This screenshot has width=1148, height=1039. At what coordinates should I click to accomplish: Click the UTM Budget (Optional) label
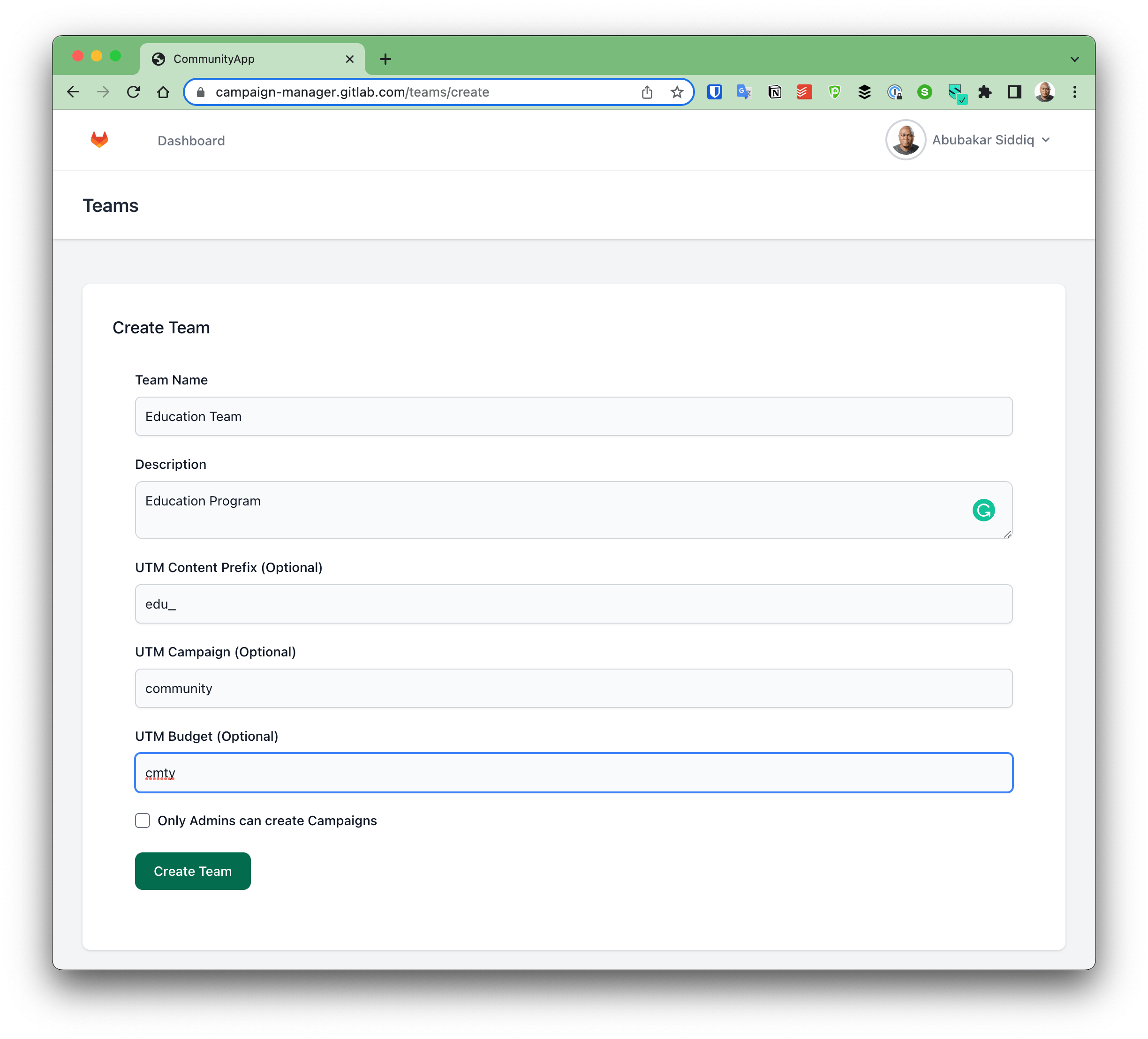click(207, 736)
